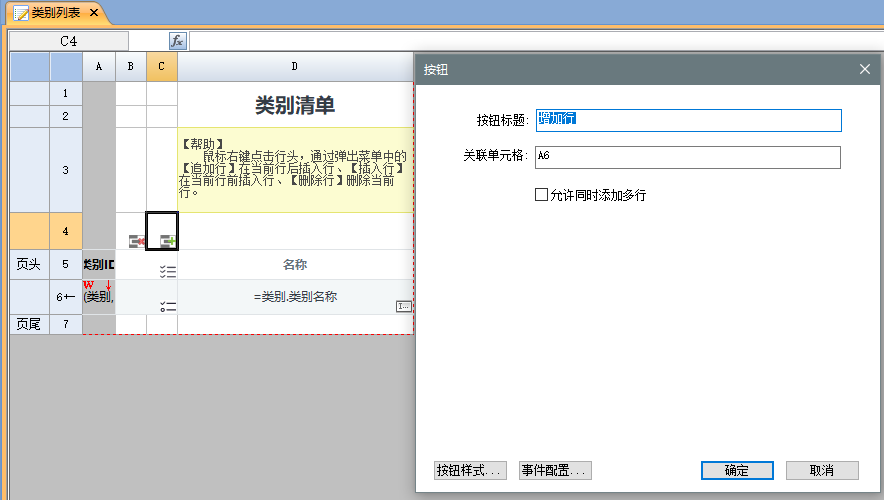Enable 允许同时添加多行 checkbox
The height and width of the screenshot is (500, 884).
tap(542, 195)
